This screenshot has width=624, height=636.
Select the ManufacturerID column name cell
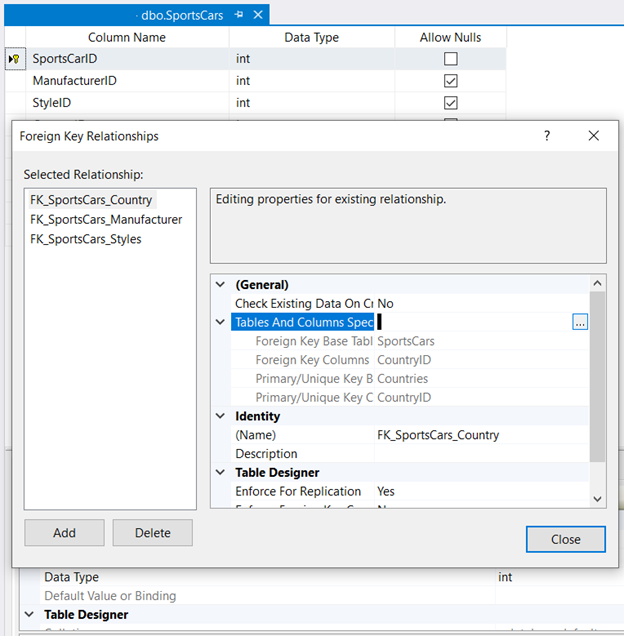tap(127, 81)
